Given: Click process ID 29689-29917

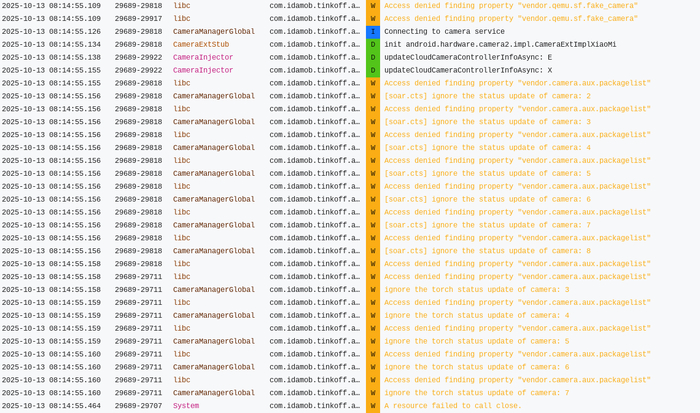Looking at the screenshot, I should (x=138, y=18).
